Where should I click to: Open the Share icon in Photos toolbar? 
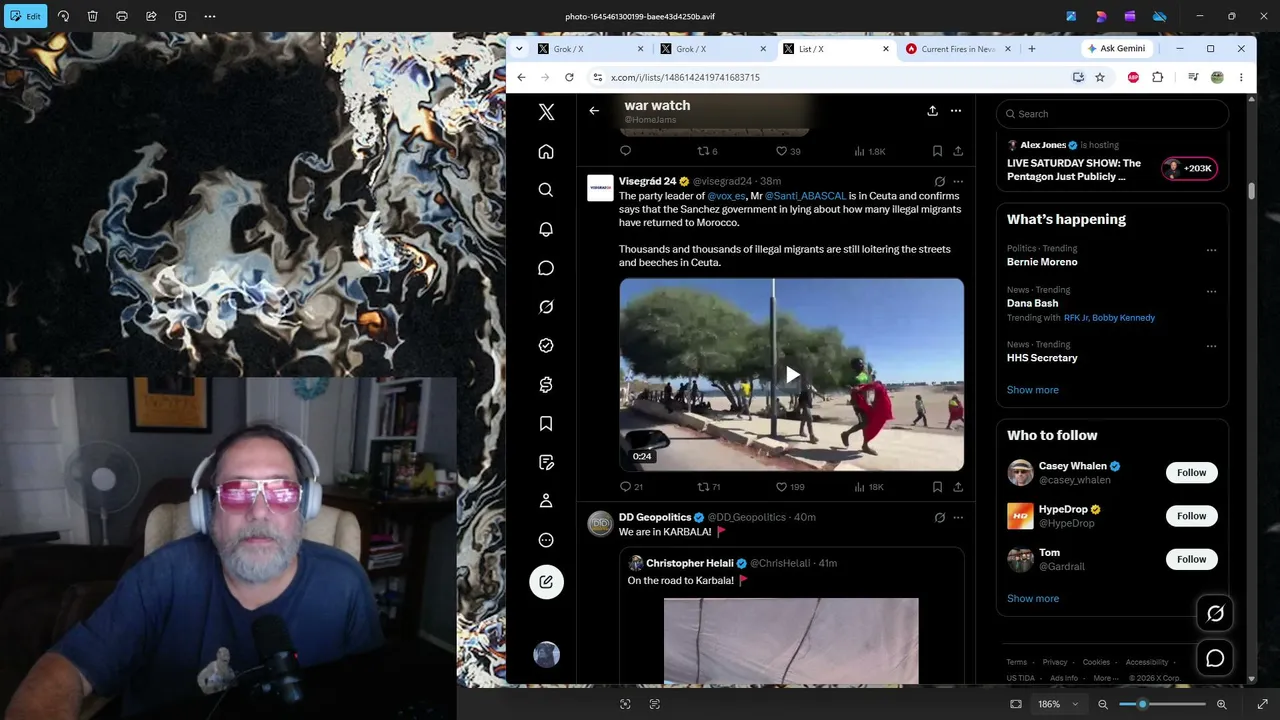click(151, 16)
